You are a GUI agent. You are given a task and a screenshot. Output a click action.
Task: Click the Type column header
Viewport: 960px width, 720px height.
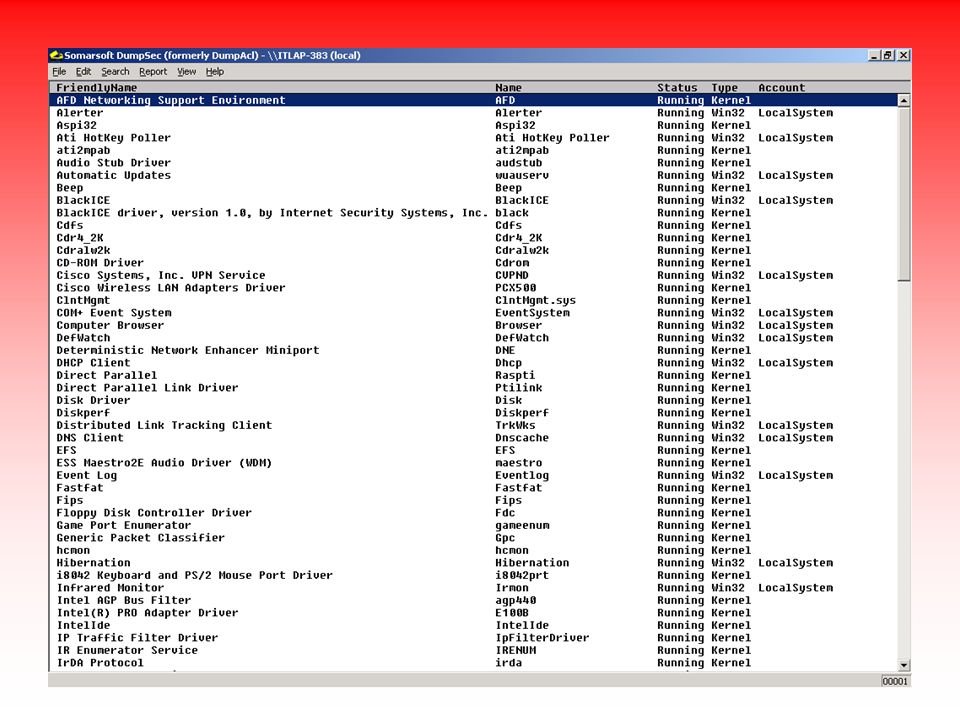[x=724, y=88]
